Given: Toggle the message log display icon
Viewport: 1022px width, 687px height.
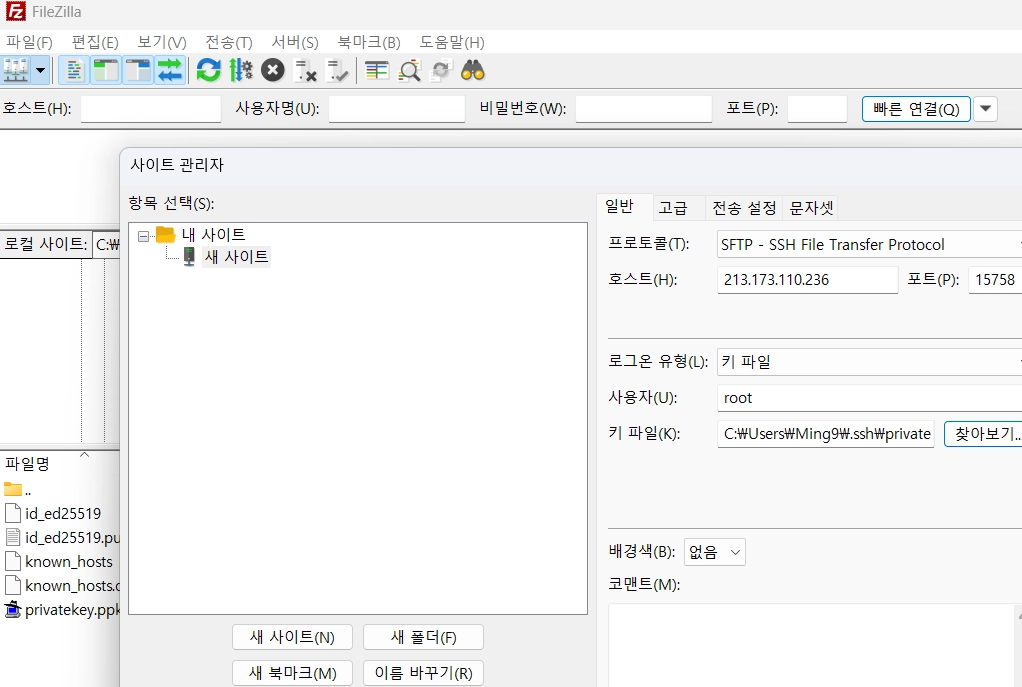Looking at the screenshot, I should [x=74, y=70].
